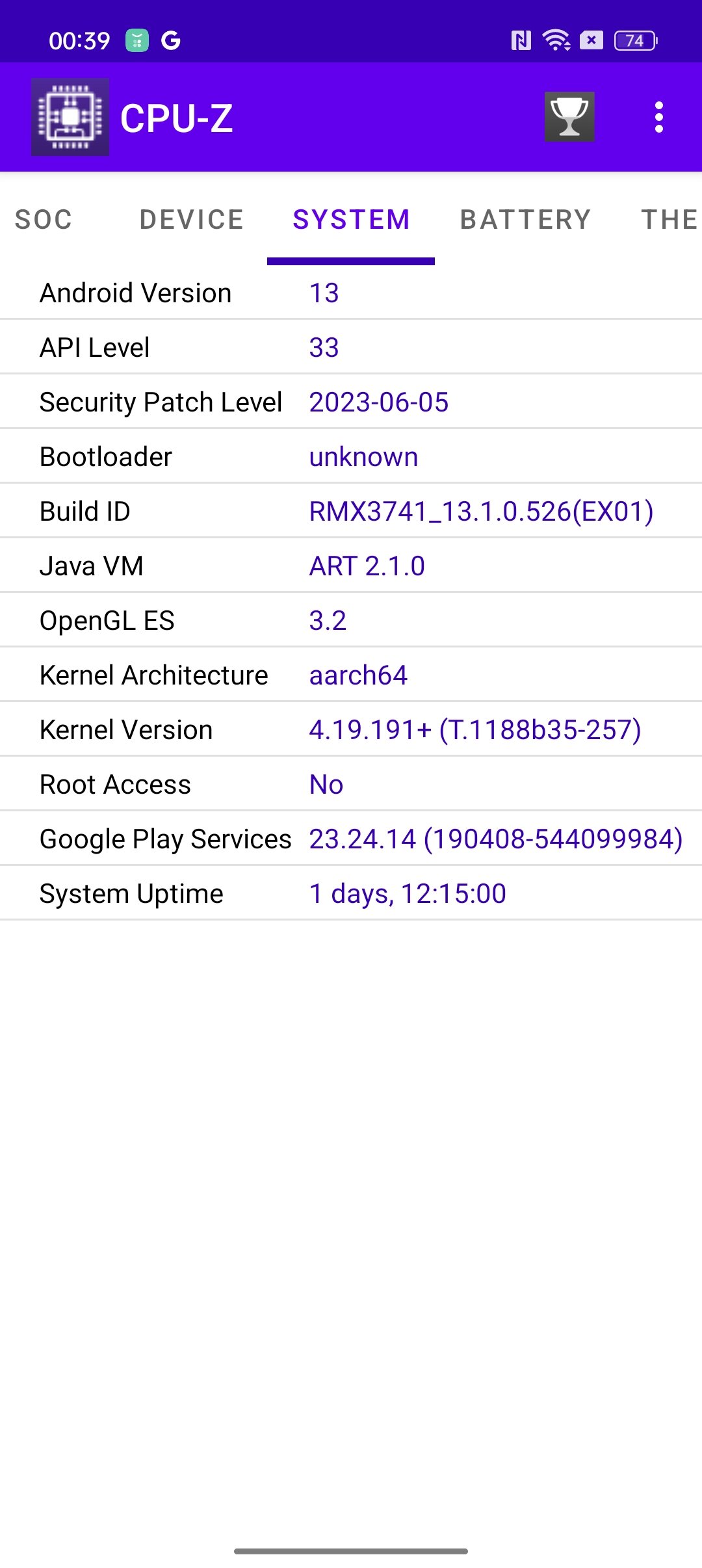Open the trophy benchmark icon
The height and width of the screenshot is (1568, 702).
coord(569,117)
